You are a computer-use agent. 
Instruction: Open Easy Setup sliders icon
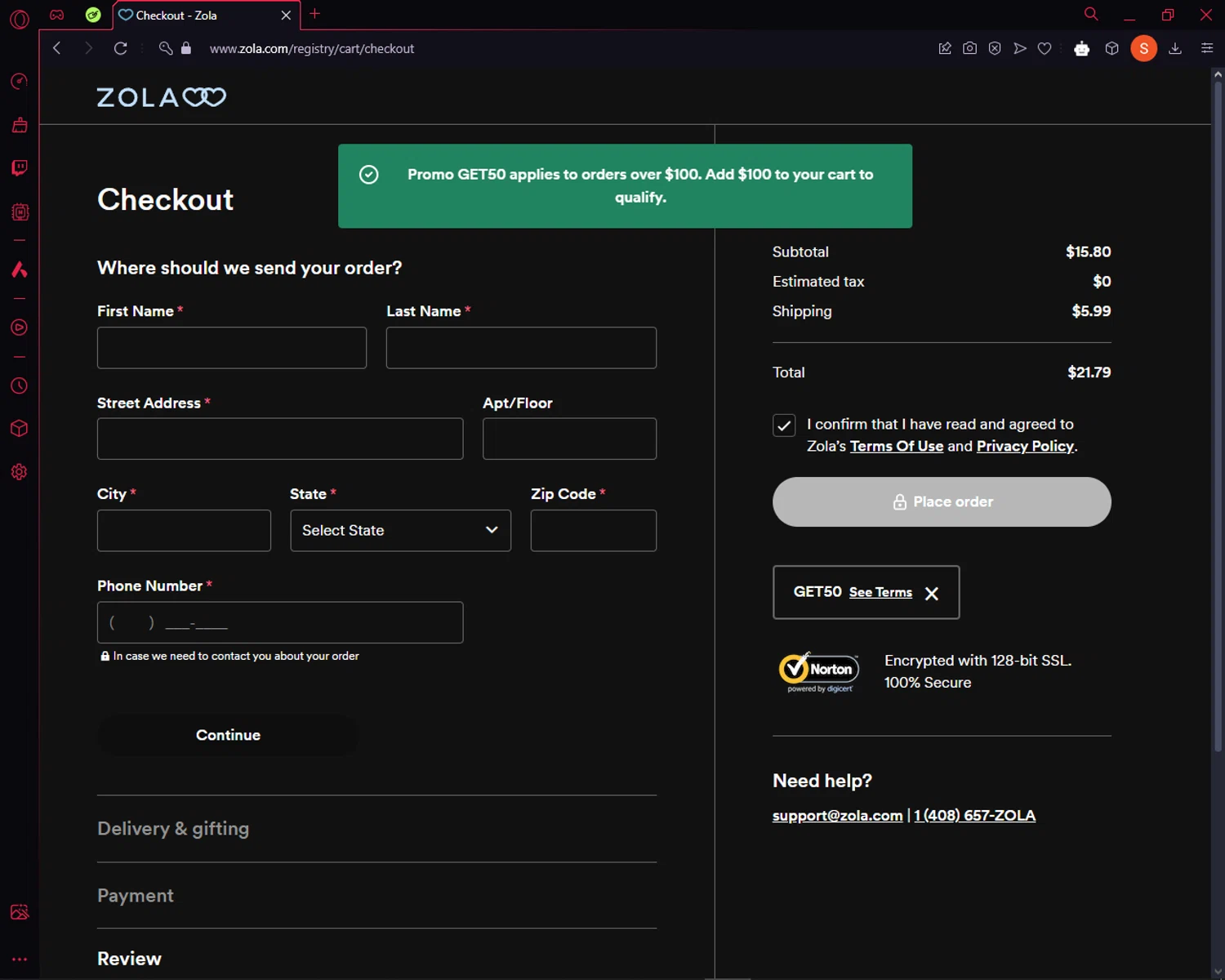(x=1207, y=48)
